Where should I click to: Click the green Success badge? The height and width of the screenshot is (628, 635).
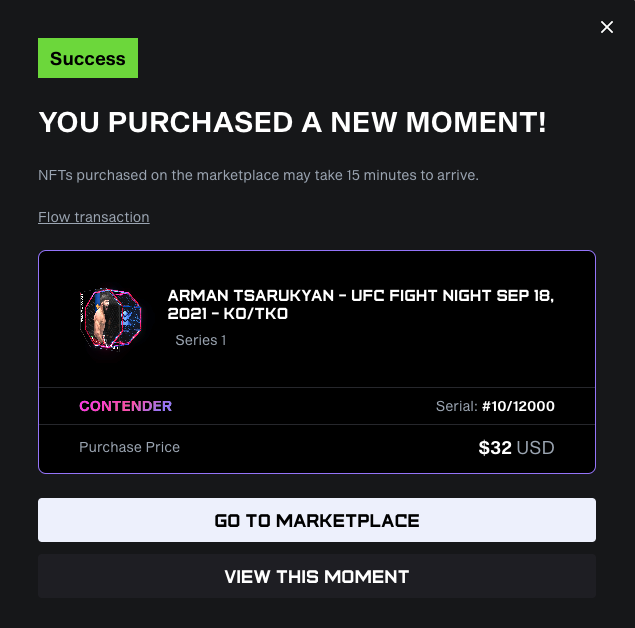(x=88, y=58)
